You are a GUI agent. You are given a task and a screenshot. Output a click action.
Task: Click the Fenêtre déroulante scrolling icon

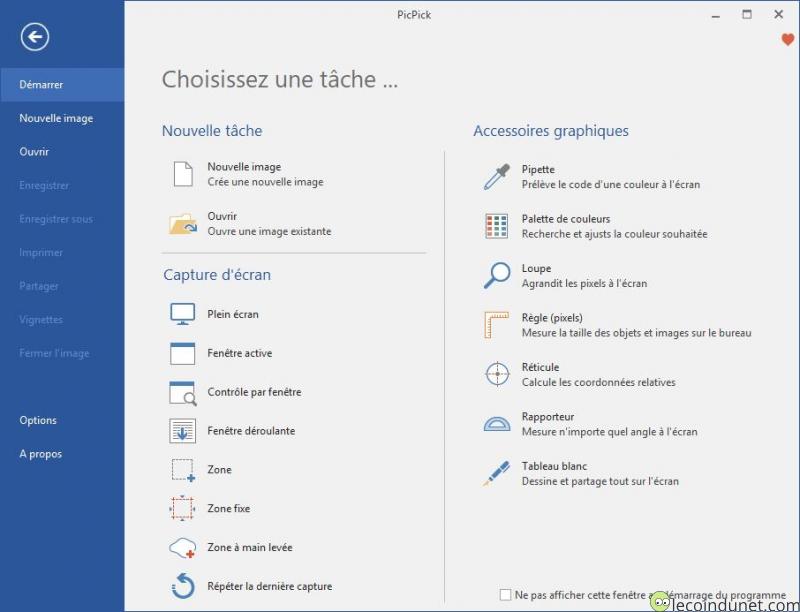(183, 431)
